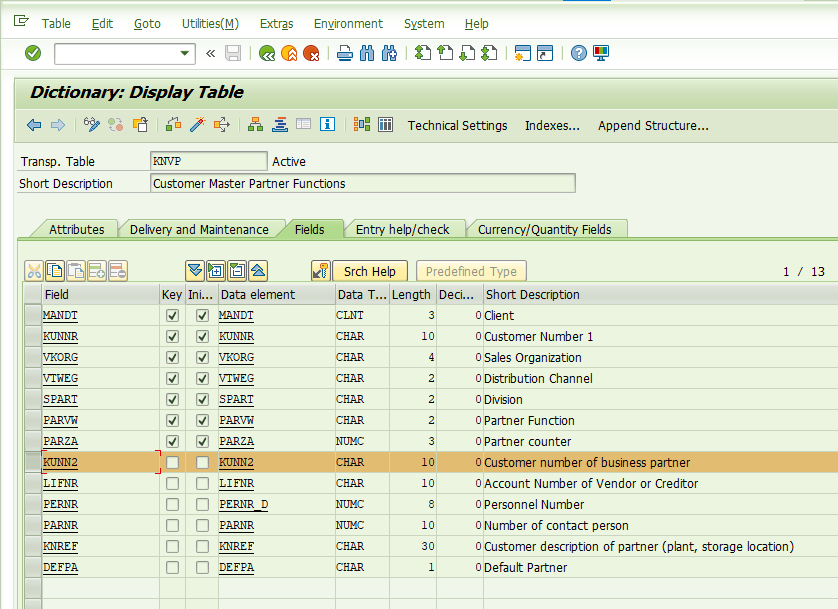This screenshot has height=609, width=838.
Task: Uncheck the Key checkbox for MANDT
Action: pos(172,315)
